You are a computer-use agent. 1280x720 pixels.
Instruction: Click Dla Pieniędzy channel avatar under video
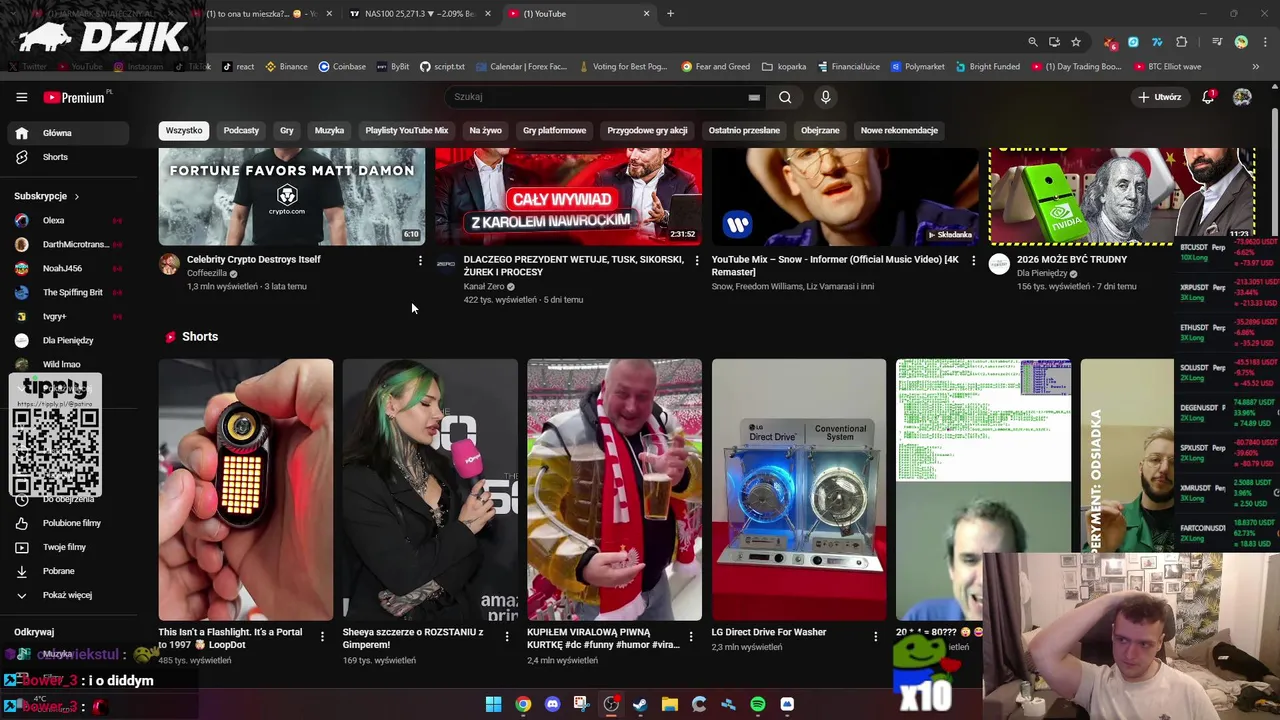999,264
